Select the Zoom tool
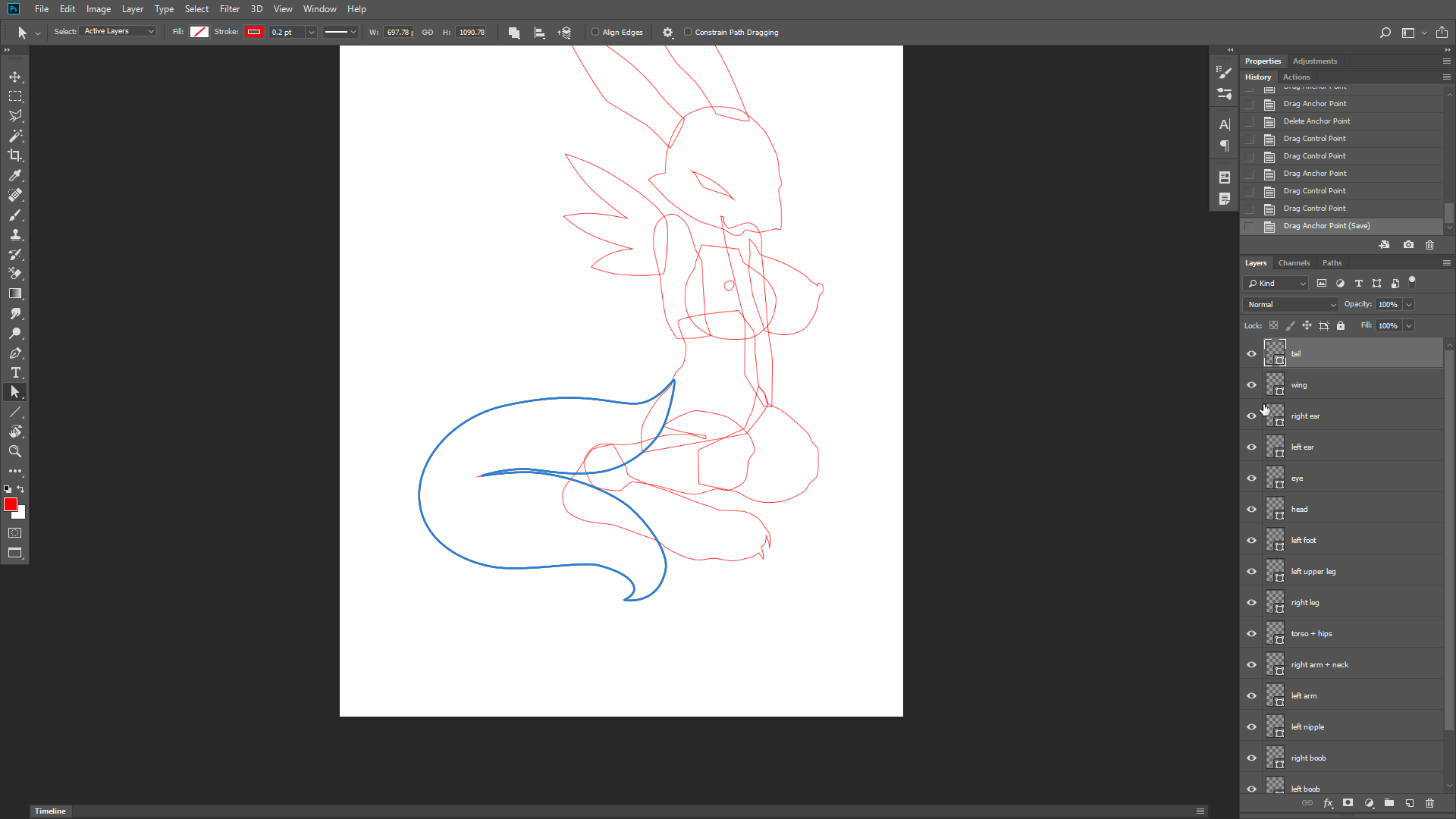 pos(15,451)
